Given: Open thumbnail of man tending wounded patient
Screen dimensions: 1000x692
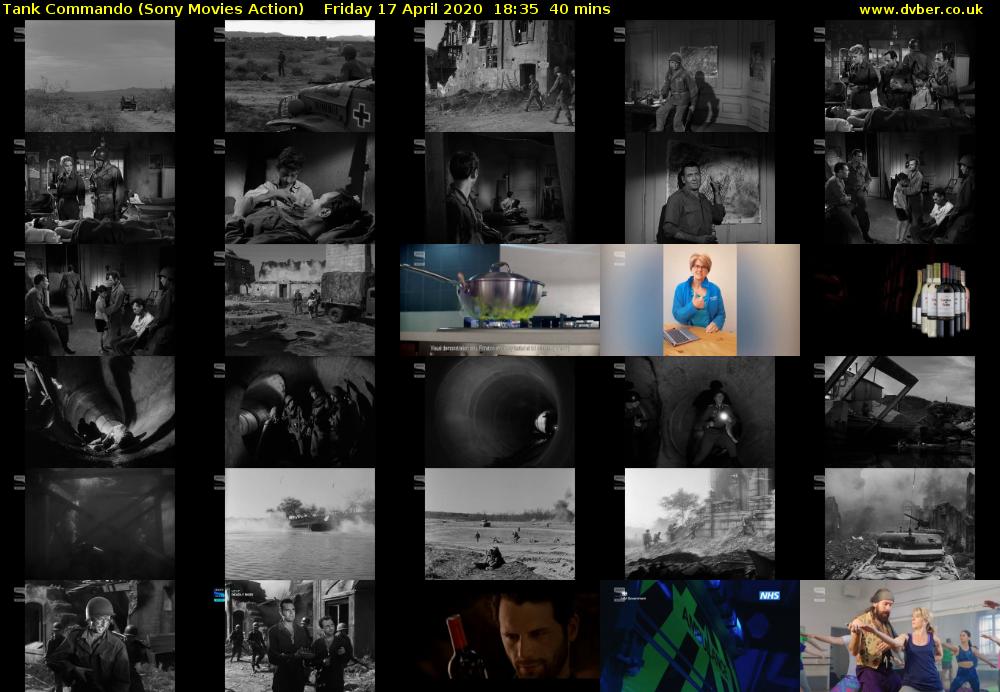Looking at the screenshot, I should 300,188.
